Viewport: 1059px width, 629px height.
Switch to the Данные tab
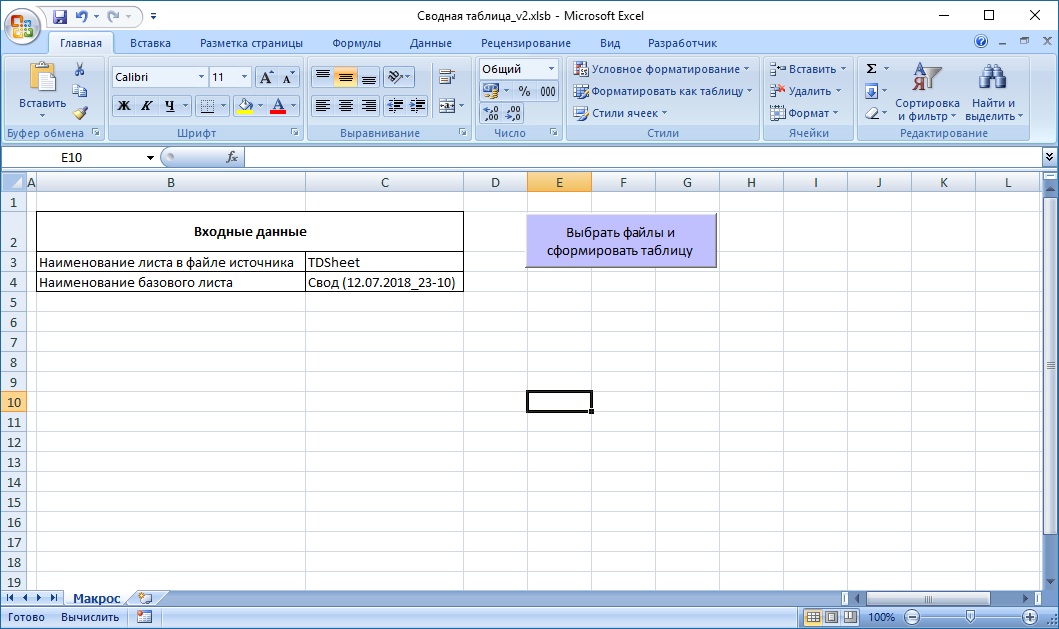pos(430,43)
